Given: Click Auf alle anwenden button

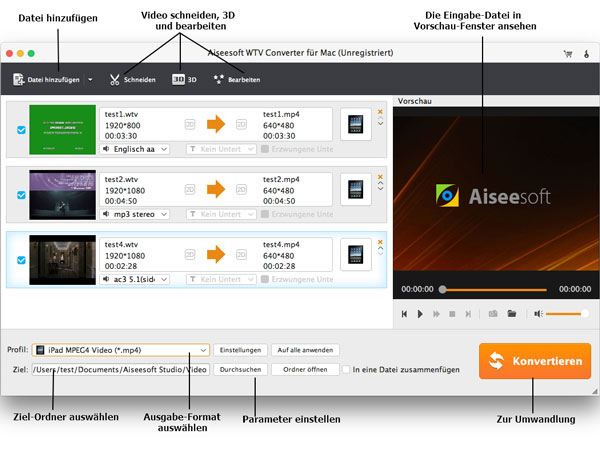Looking at the screenshot, I should pyautogui.click(x=305, y=350).
